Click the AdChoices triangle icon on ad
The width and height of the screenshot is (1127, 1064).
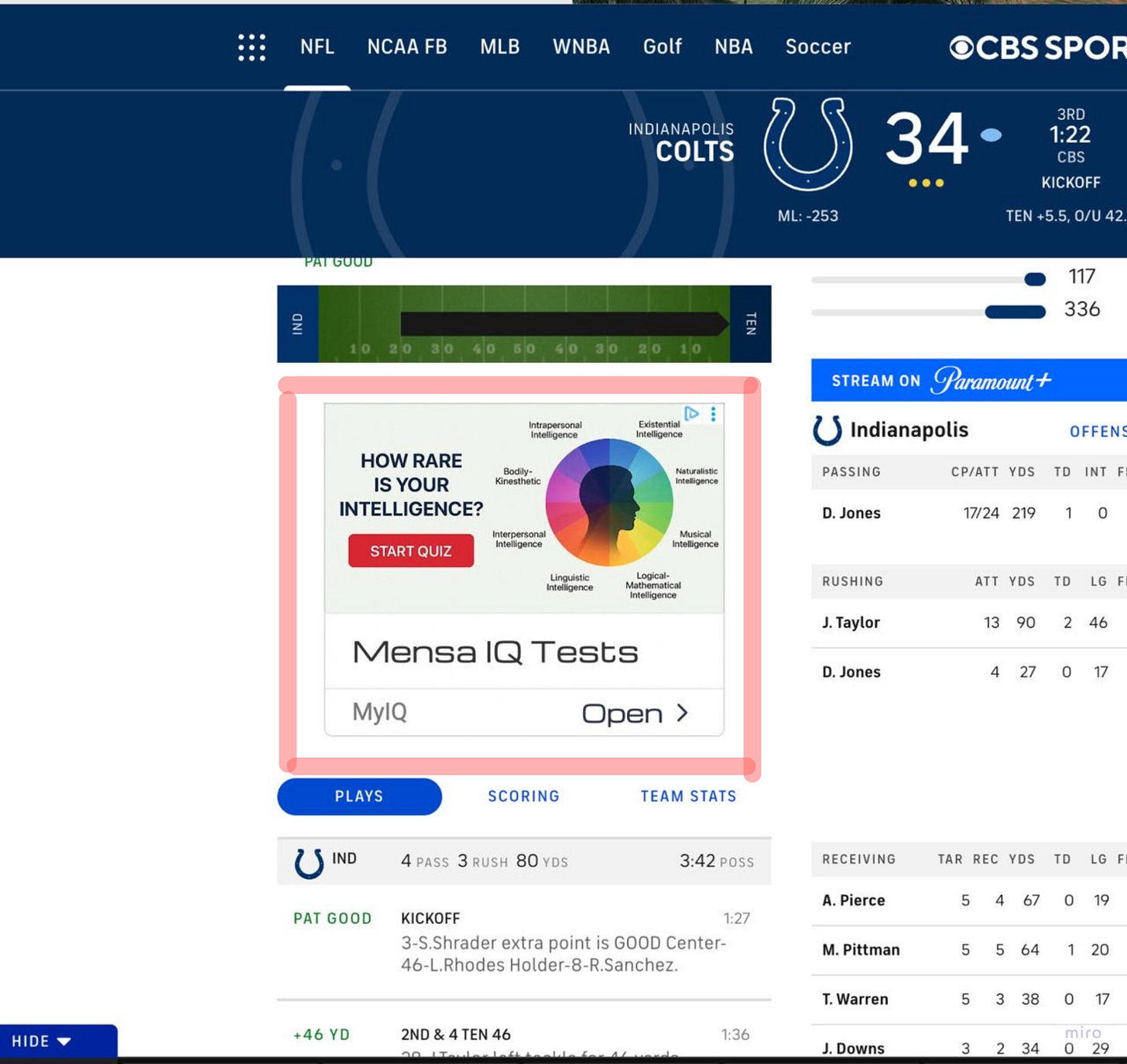click(692, 413)
